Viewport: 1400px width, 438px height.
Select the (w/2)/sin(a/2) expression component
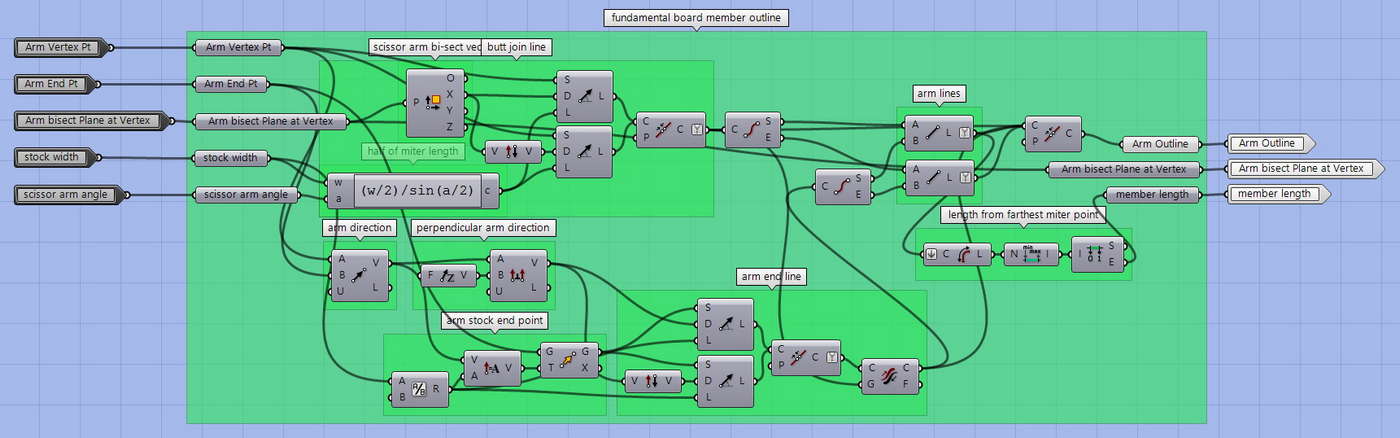(415, 190)
